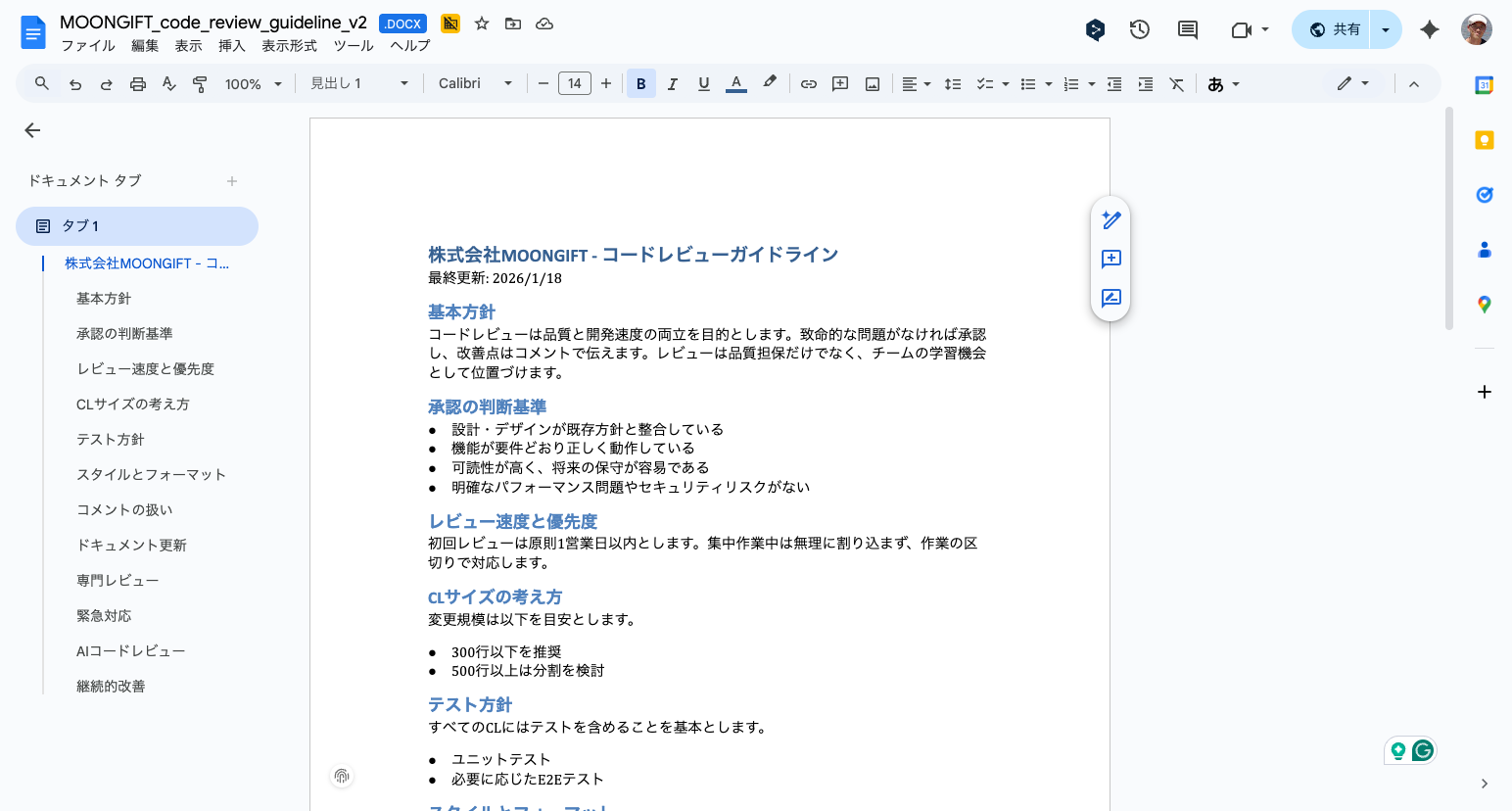Open the text alignment dropdown

pyautogui.click(x=916, y=84)
